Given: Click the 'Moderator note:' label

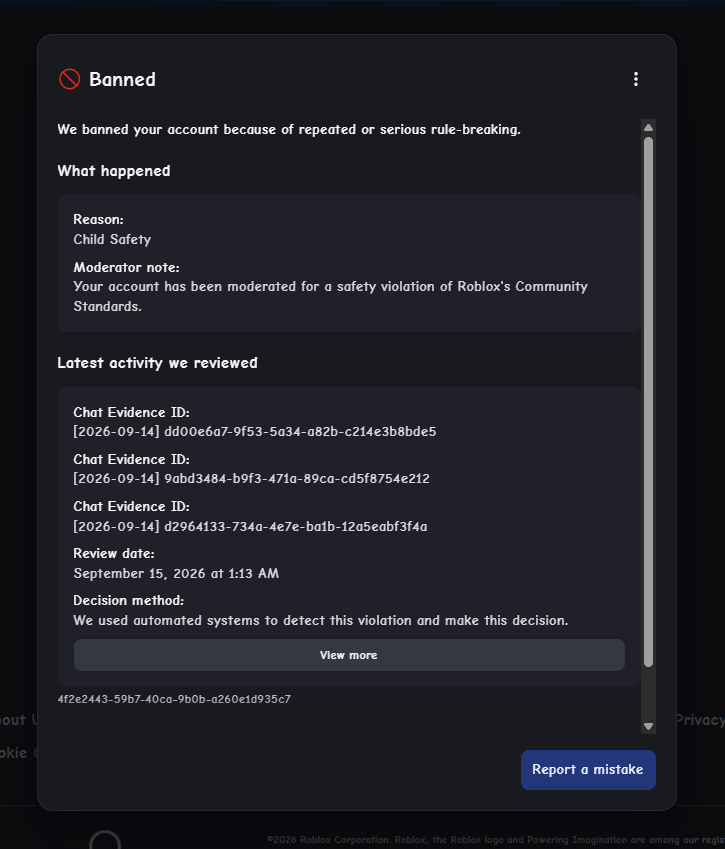Looking at the screenshot, I should pos(126,267).
